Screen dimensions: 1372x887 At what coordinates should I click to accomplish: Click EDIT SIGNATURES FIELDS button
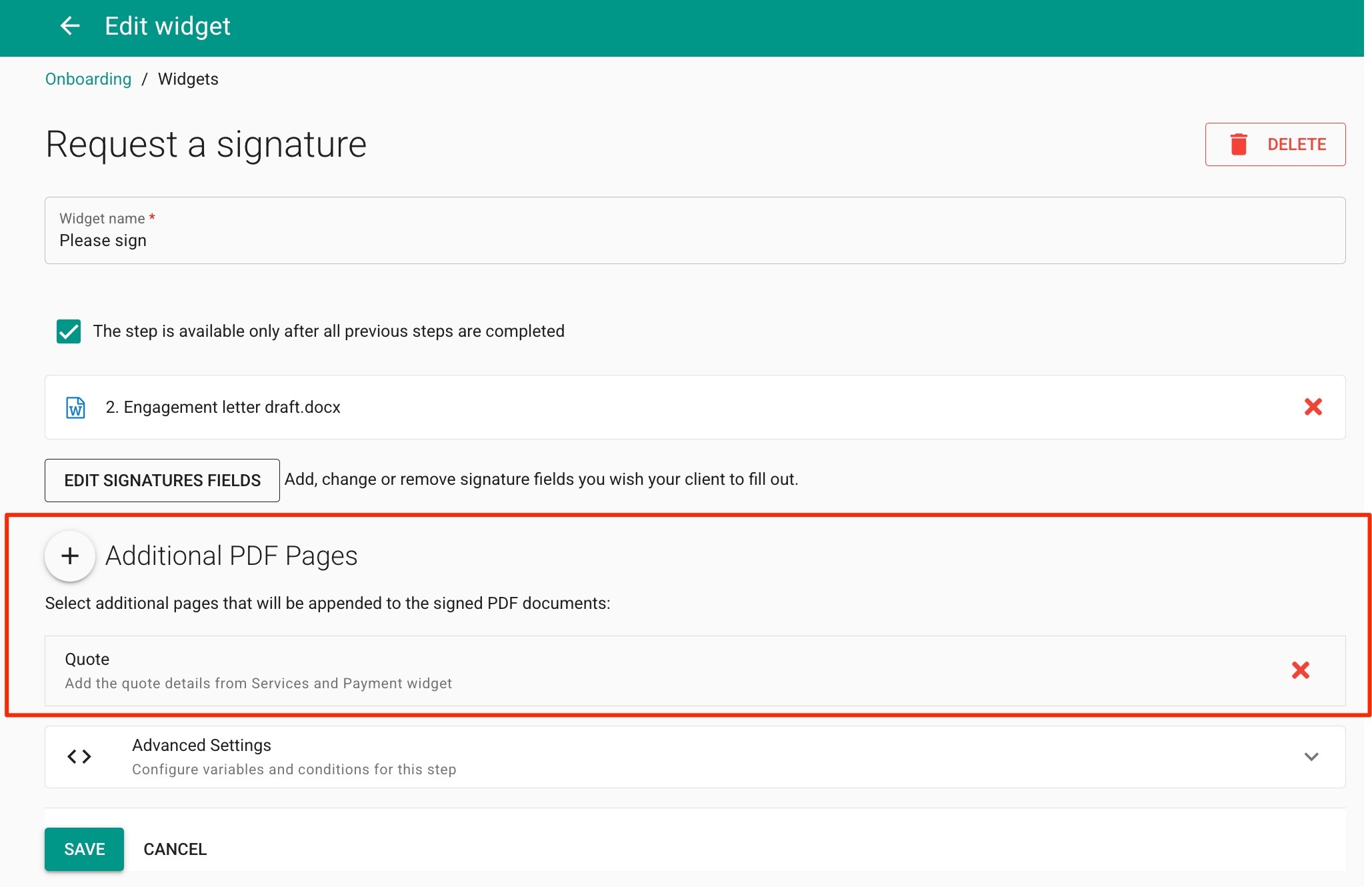(162, 480)
